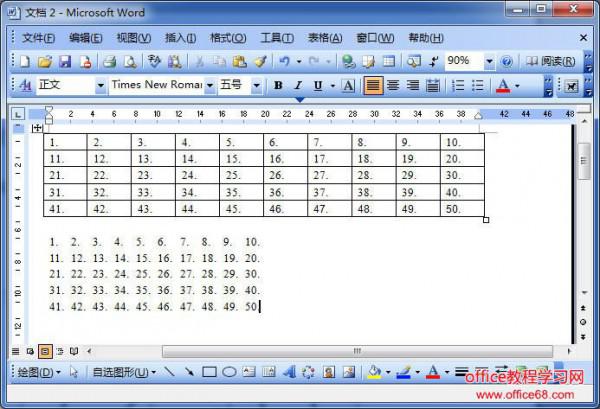Open the 帮助(H) menu
The width and height of the screenshot is (600, 409).
(426, 38)
